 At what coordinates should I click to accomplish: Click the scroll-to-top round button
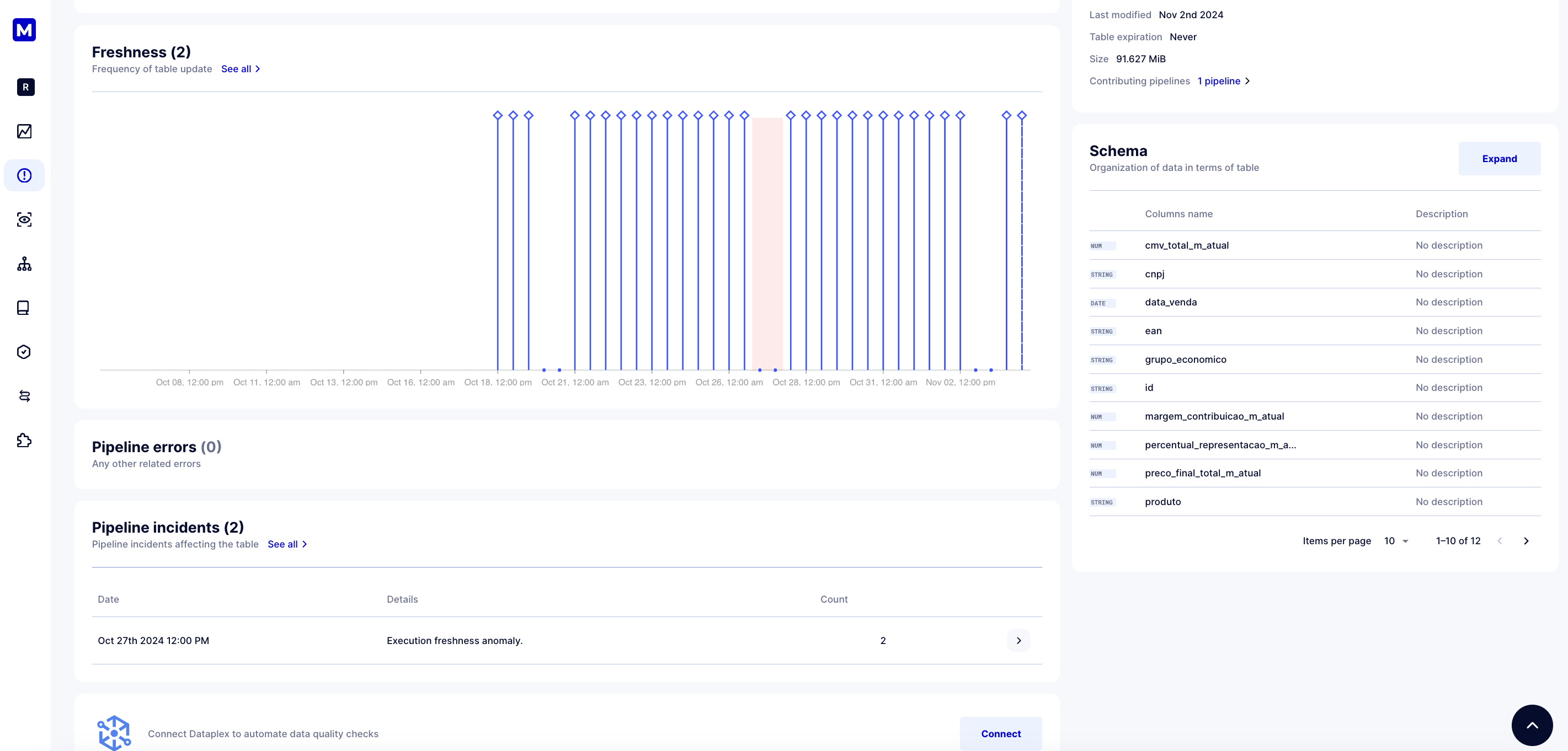point(1532,725)
